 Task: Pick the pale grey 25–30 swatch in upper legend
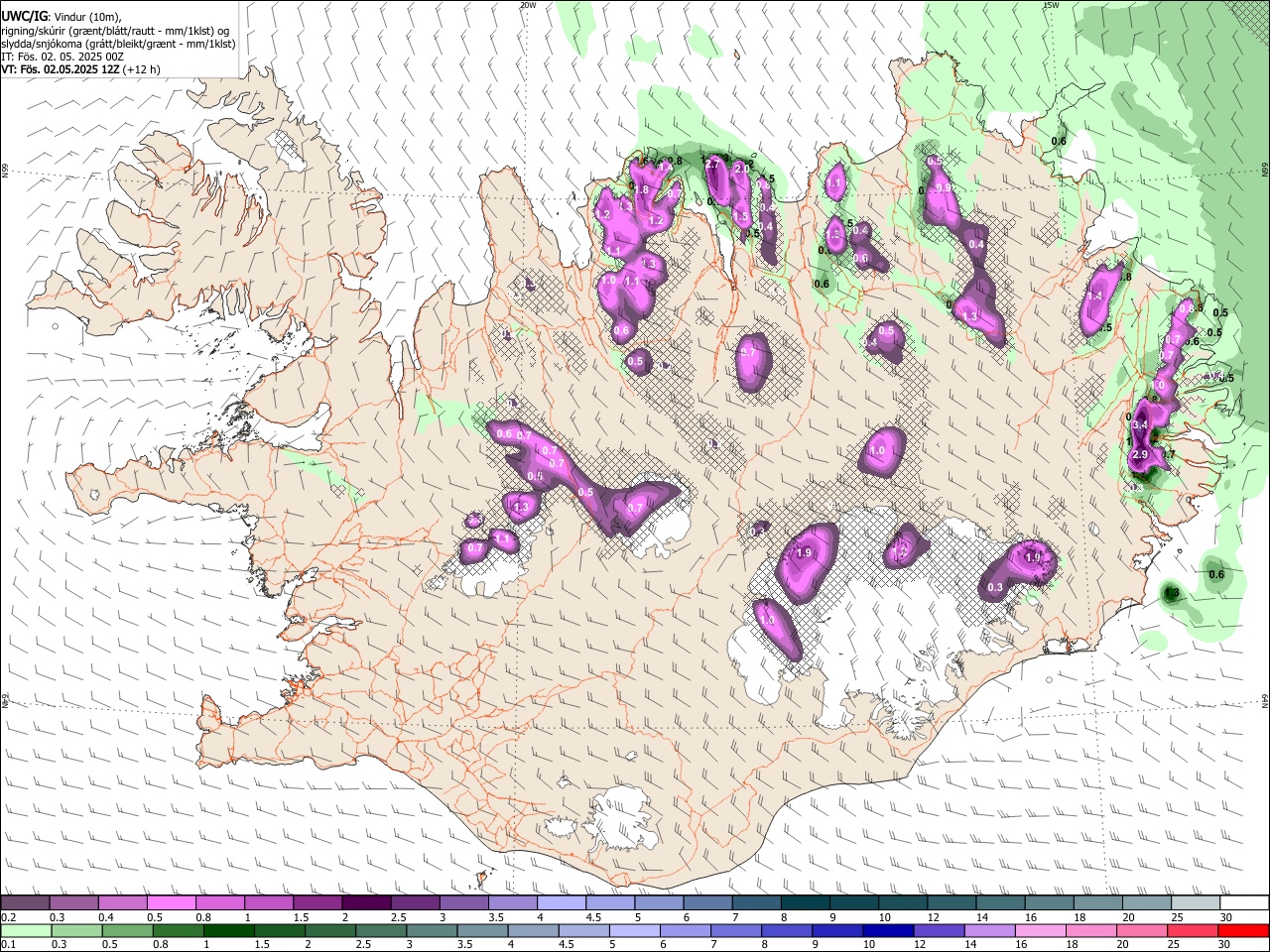[x=1197, y=903]
